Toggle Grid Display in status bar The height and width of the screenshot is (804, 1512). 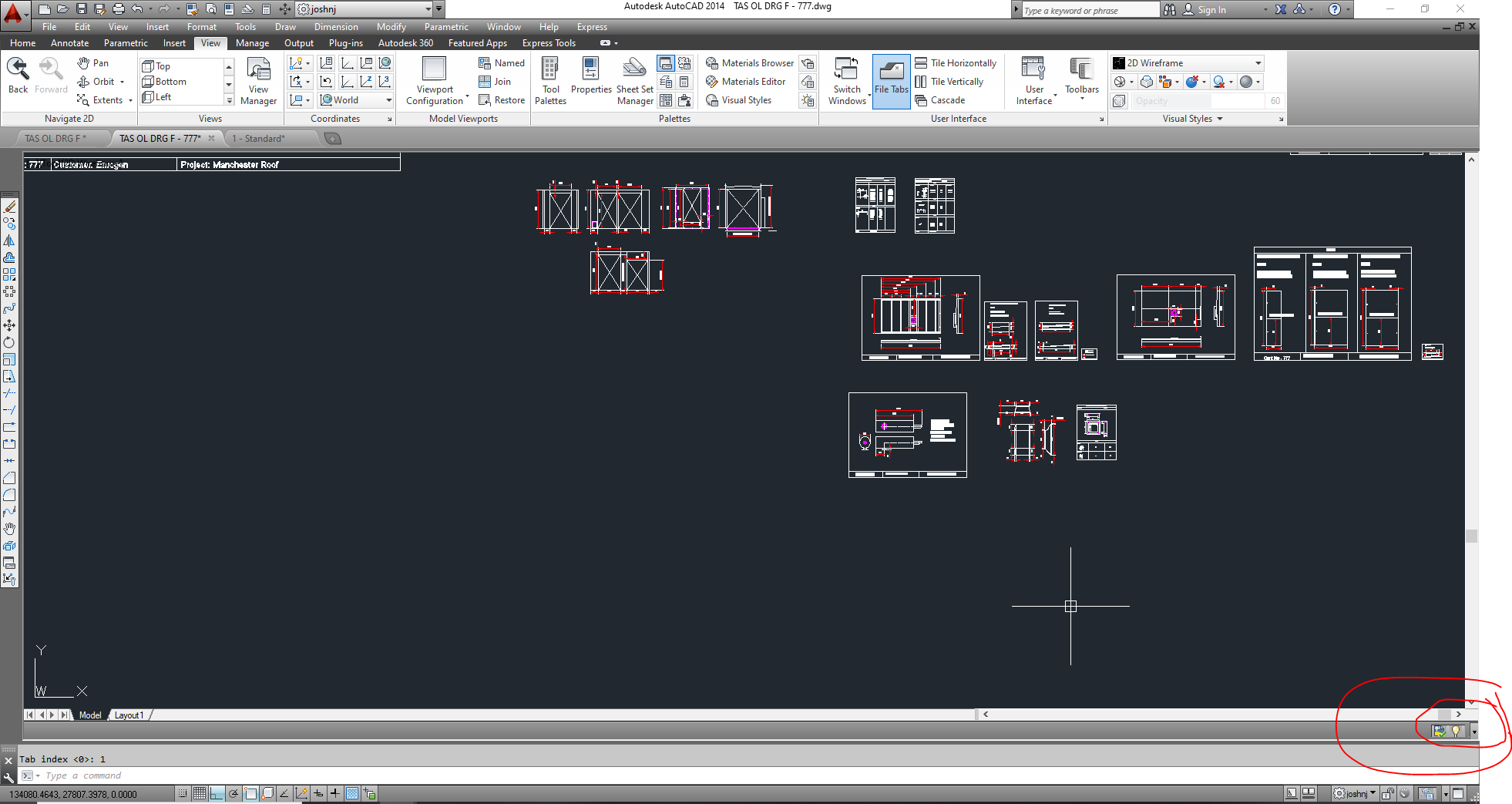point(200,793)
